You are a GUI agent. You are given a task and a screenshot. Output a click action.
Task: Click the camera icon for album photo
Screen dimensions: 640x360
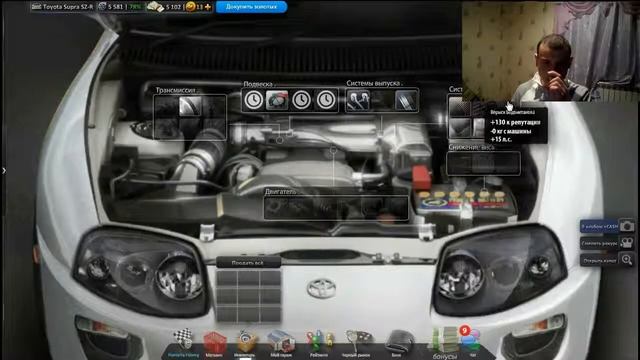(627, 226)
